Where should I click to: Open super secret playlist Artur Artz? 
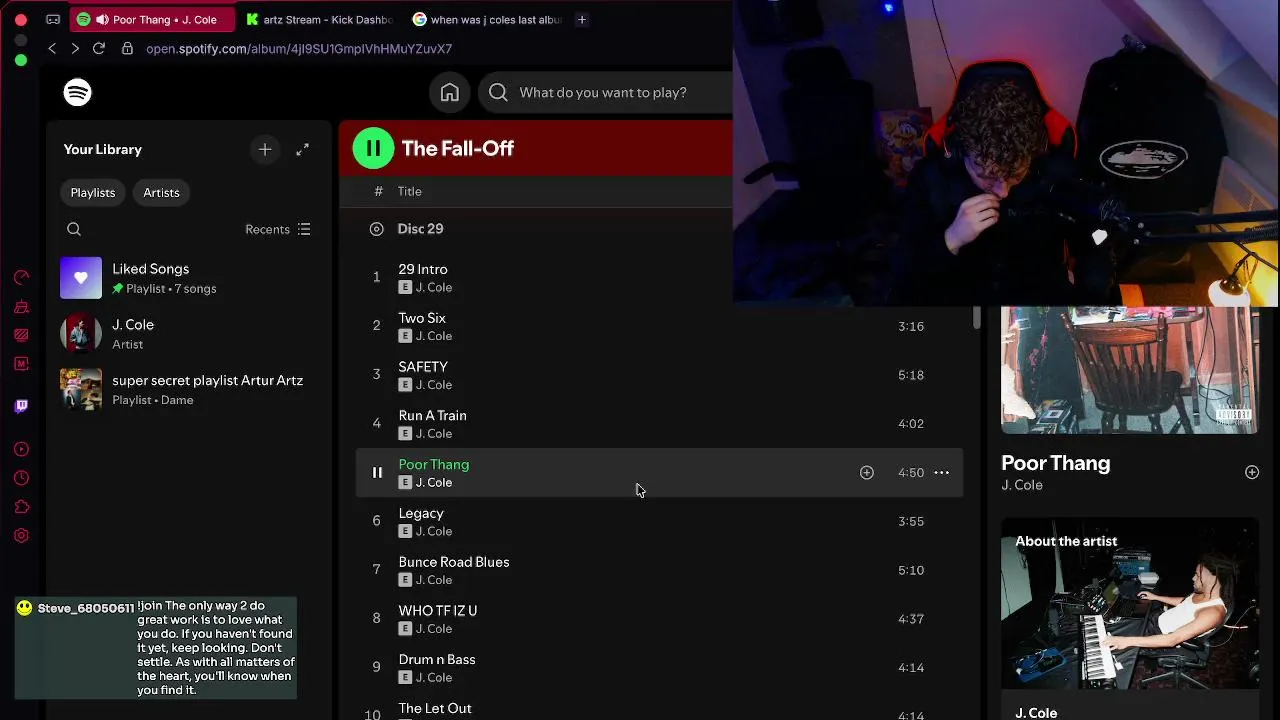(x=188, y=389)
